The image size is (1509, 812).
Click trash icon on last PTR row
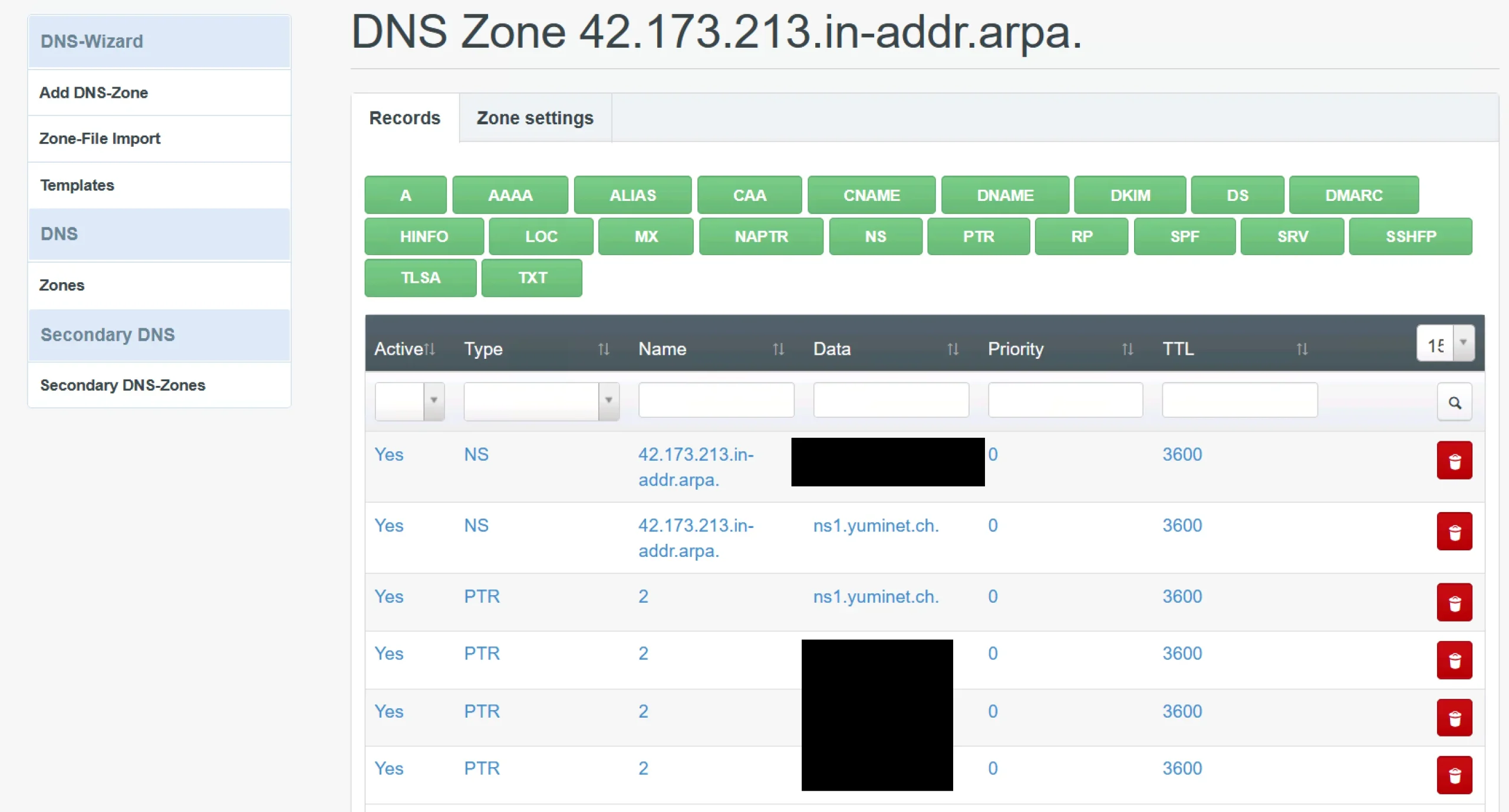(1454, 775)
